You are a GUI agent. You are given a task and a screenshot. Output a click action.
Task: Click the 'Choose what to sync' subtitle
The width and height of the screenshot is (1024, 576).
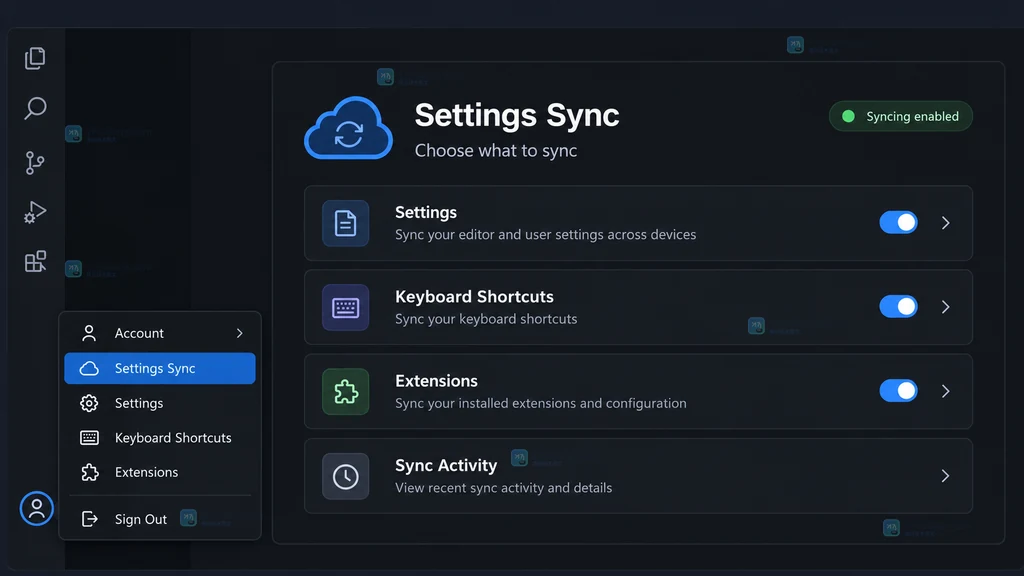coord(496,150)
